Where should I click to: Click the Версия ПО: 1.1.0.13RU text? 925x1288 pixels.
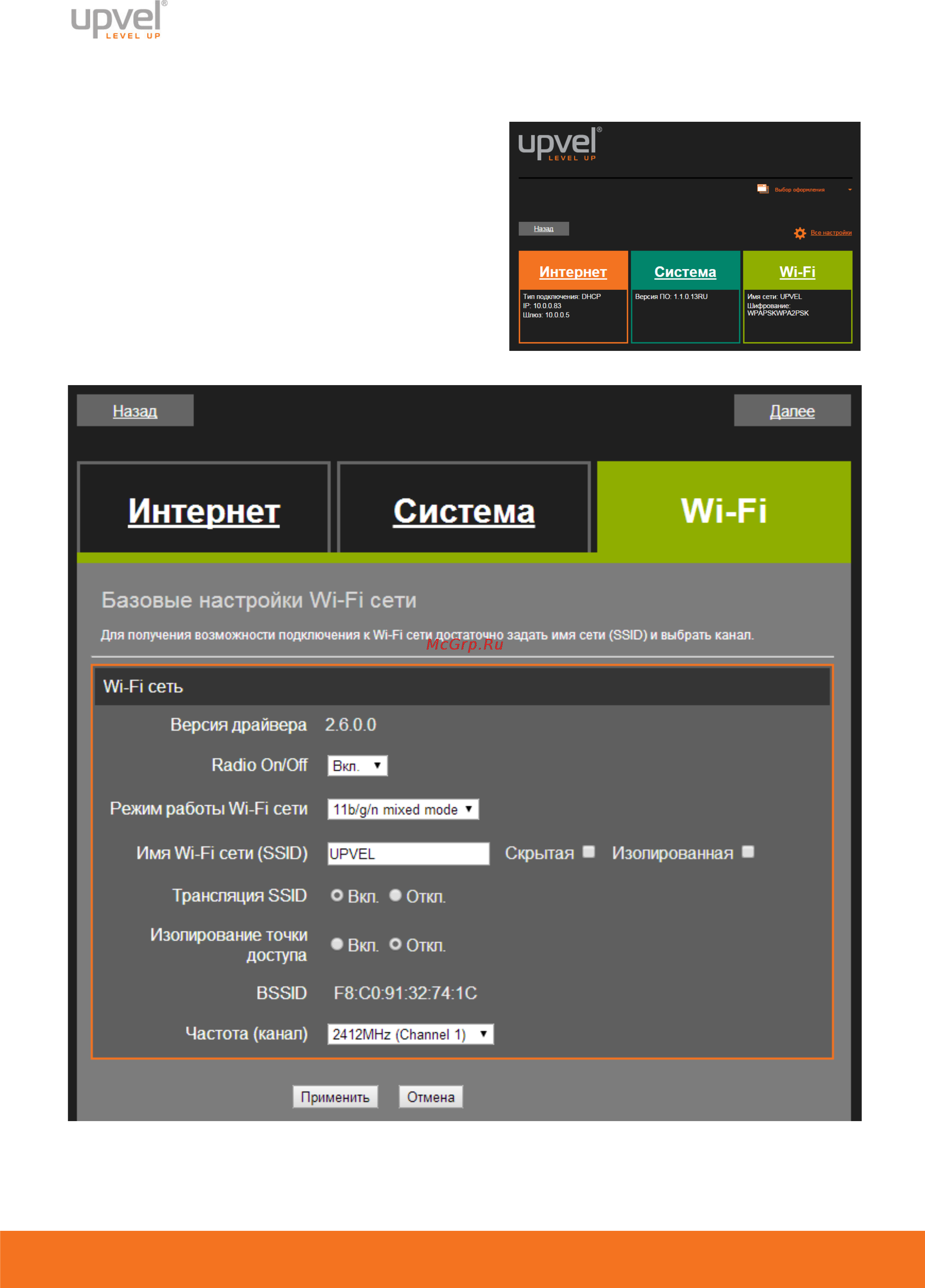[671, 296]
